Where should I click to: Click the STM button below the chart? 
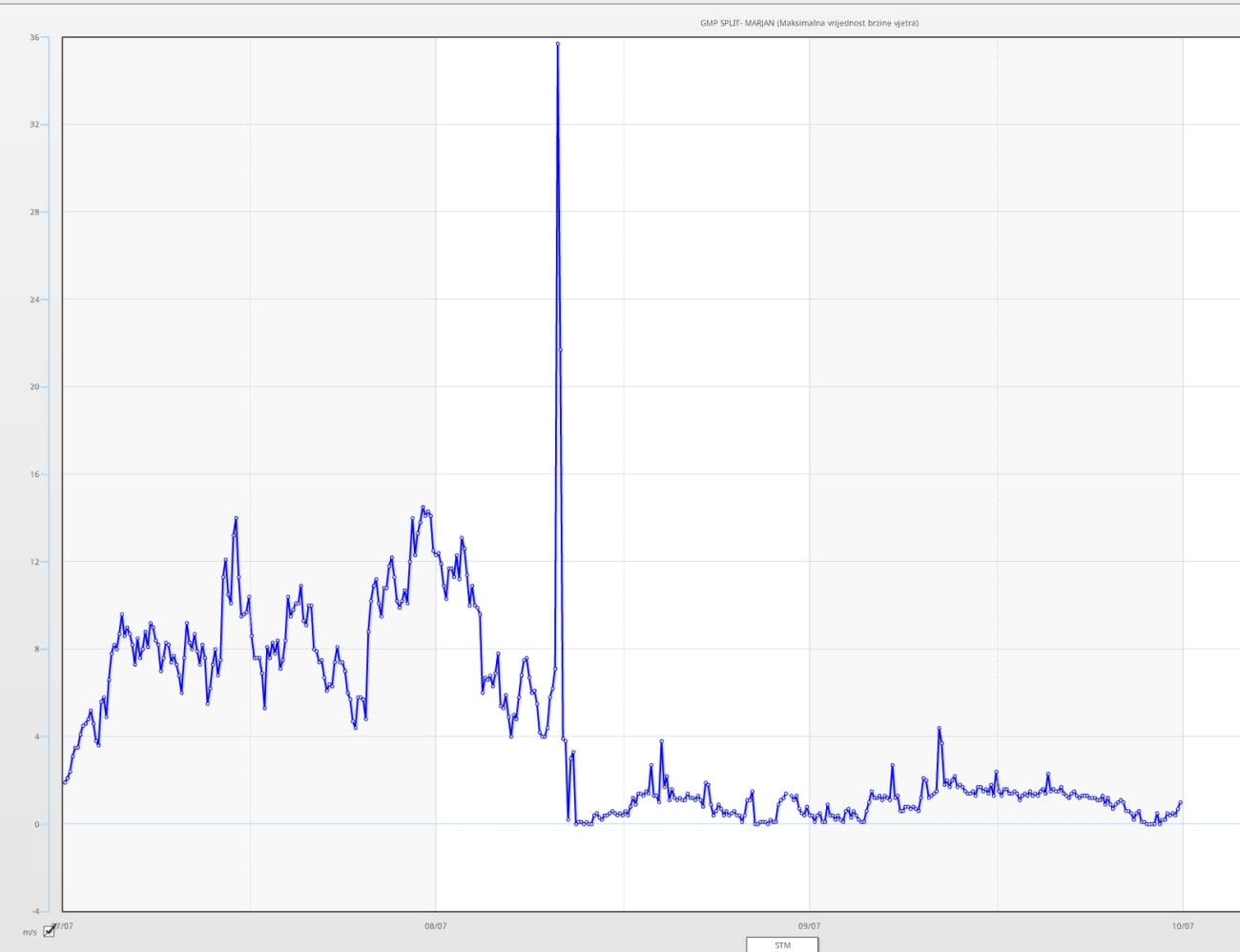[782, 945]
